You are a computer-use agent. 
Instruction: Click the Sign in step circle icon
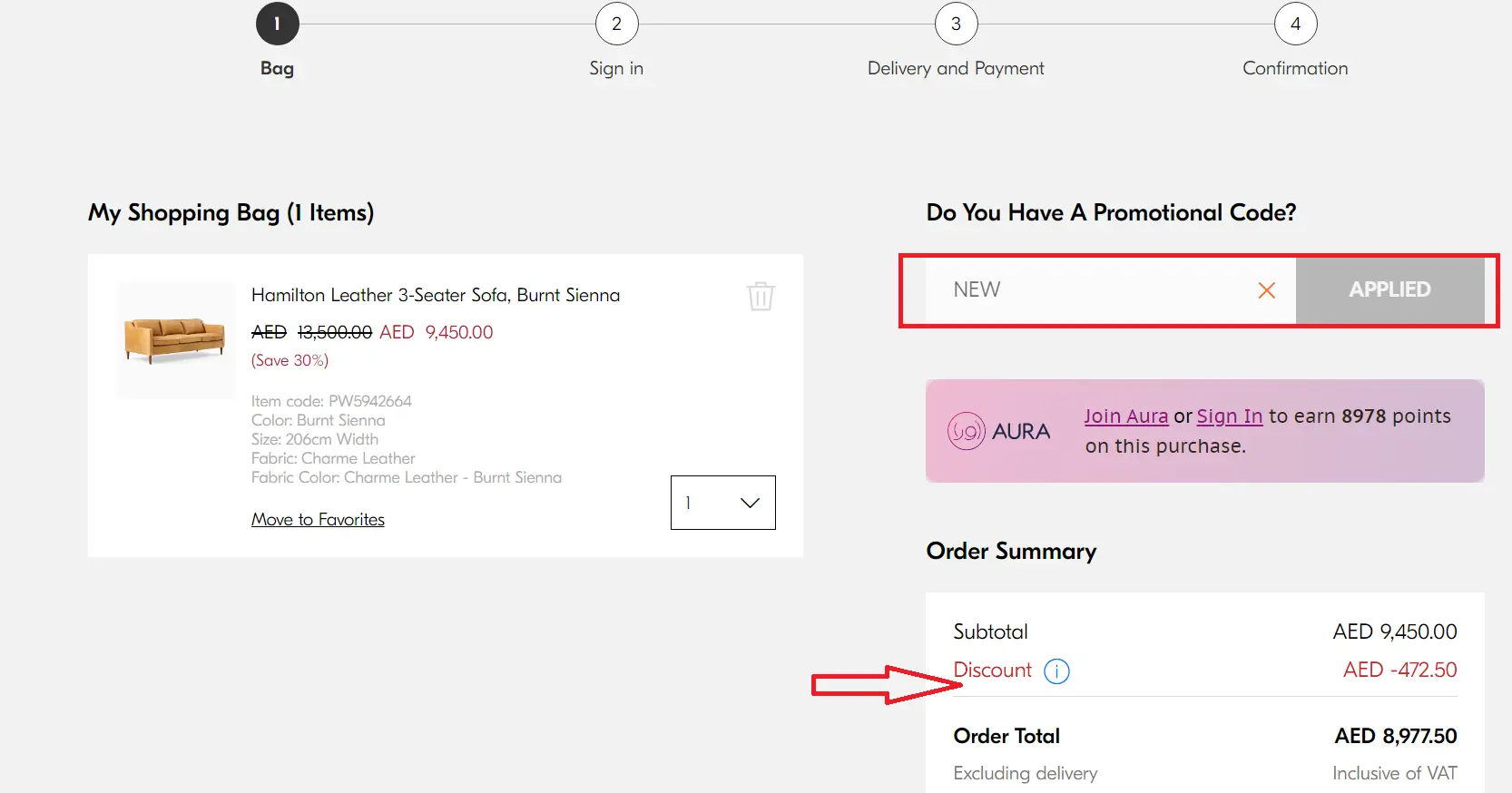[616, 24]
